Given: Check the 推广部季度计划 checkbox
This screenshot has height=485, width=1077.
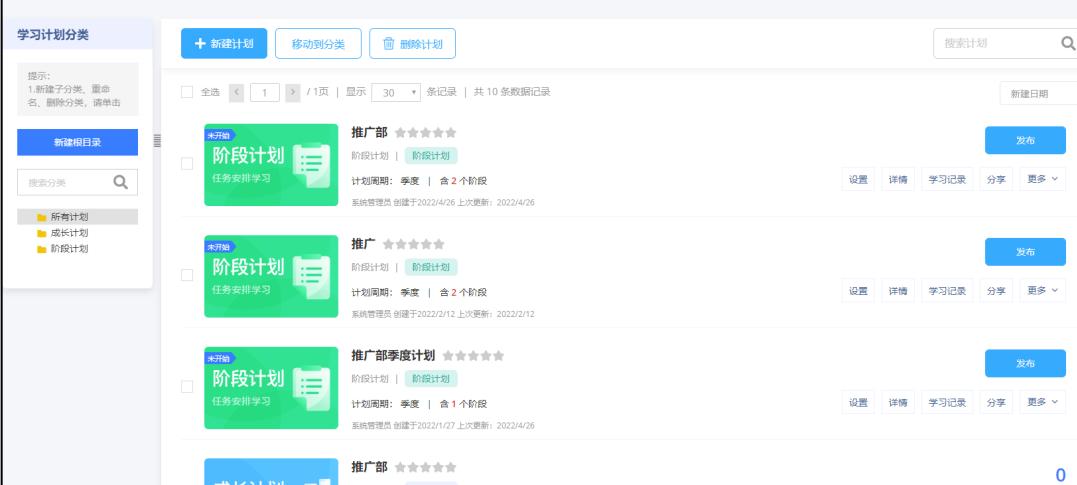Looking at the screenshot, I should [x=187, y=387].
